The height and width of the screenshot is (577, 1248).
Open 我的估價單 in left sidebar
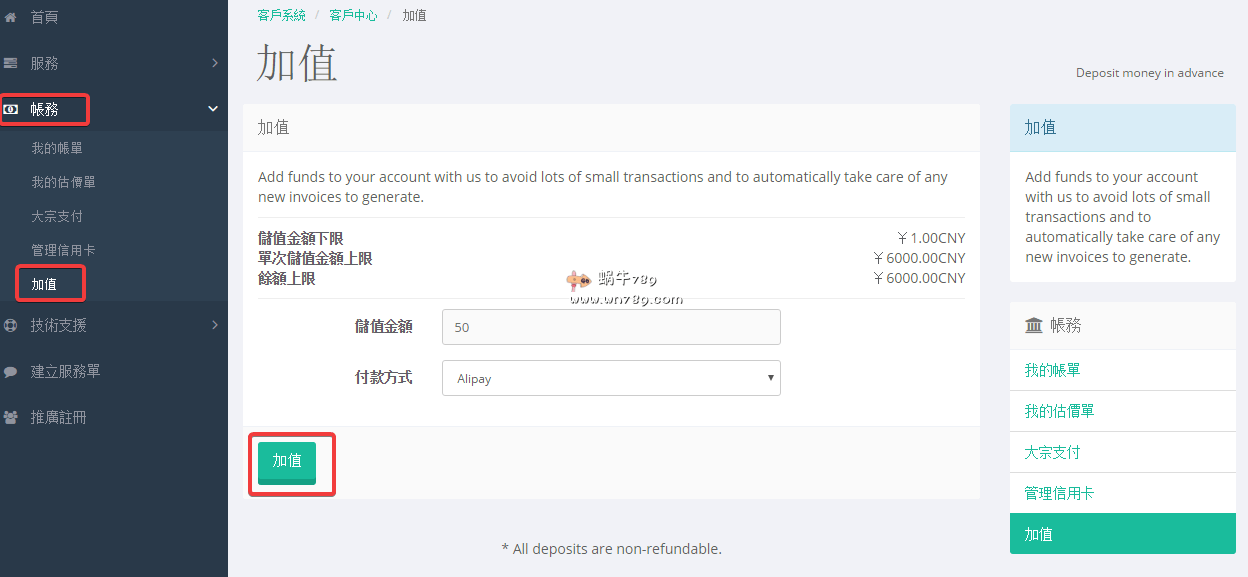pos(63,182)
